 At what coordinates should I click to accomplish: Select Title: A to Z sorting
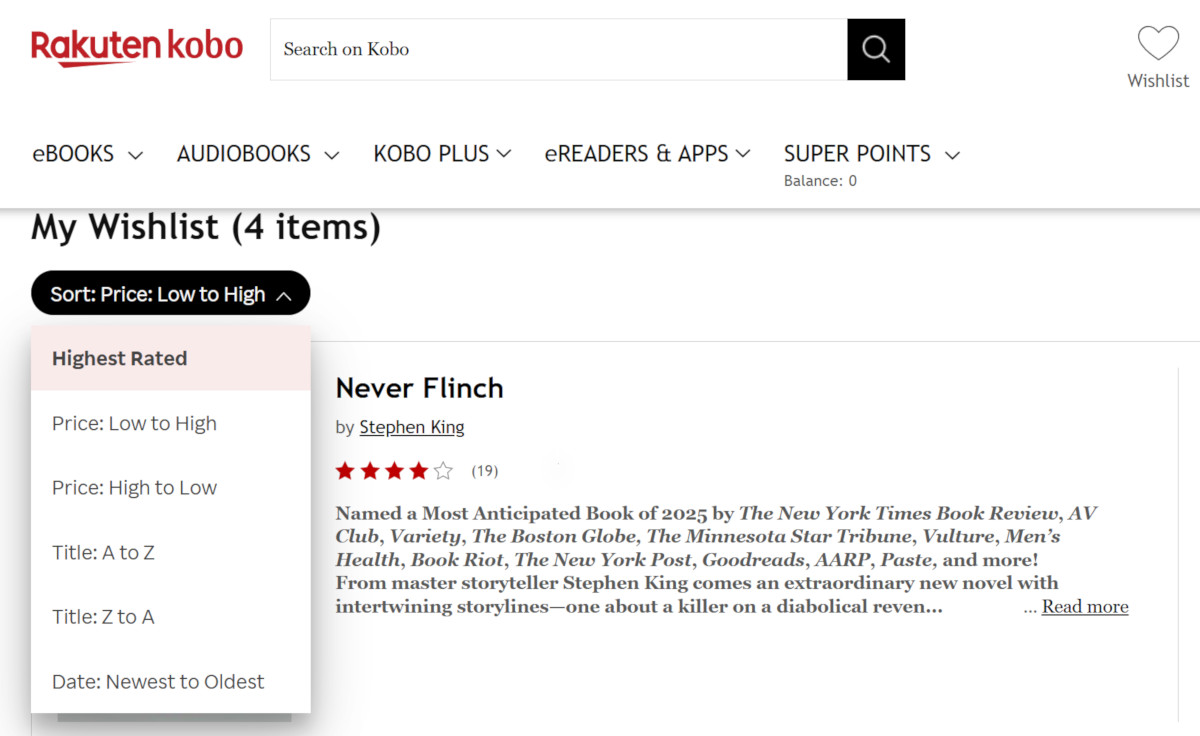click(x=171, y=552)
